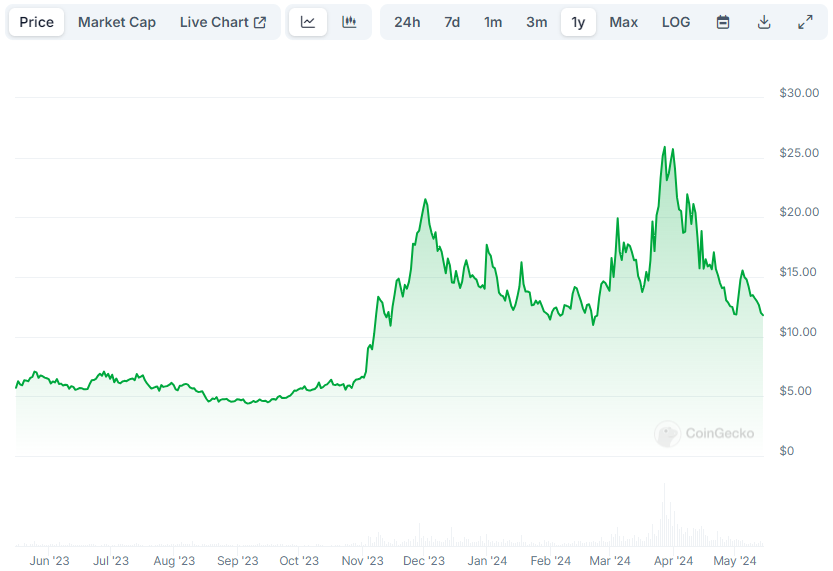833x571 pixels.
Task: Set time range to 3m
Action: (537, 22)
